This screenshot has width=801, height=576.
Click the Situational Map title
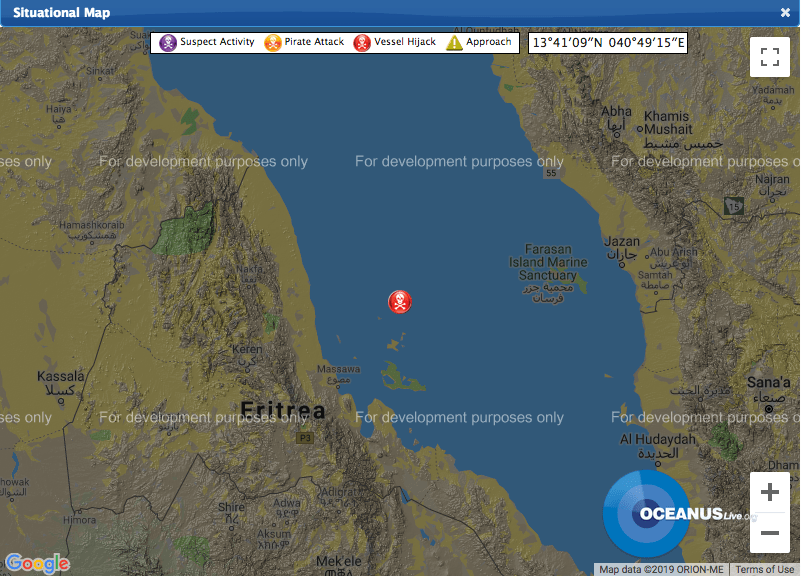coord(62,13)
